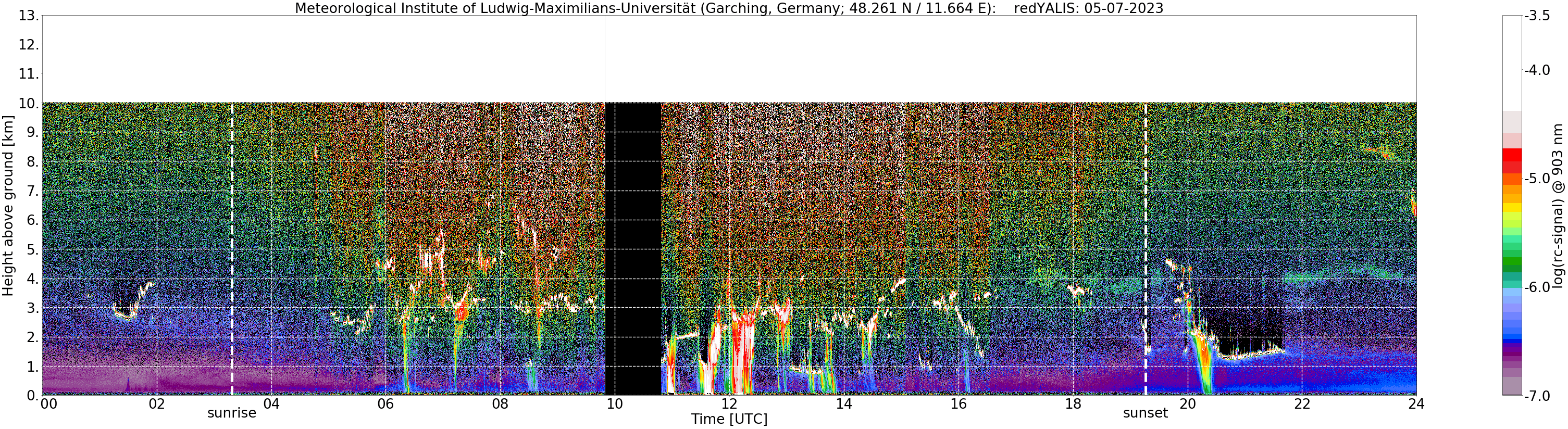Click the y-axis tick label '1.'

point(33,367)
